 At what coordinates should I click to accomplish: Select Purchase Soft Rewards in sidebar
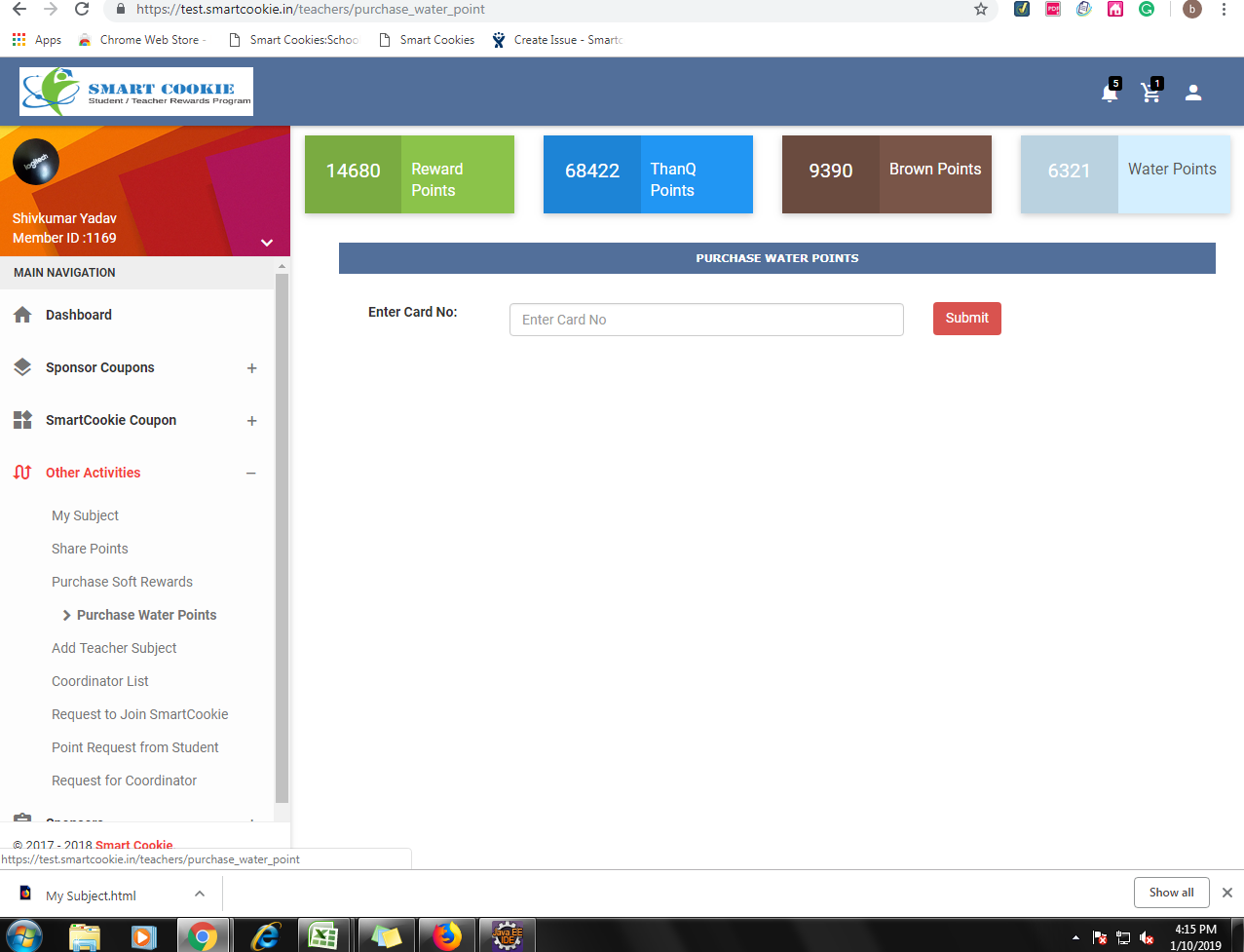pos(122,582)
